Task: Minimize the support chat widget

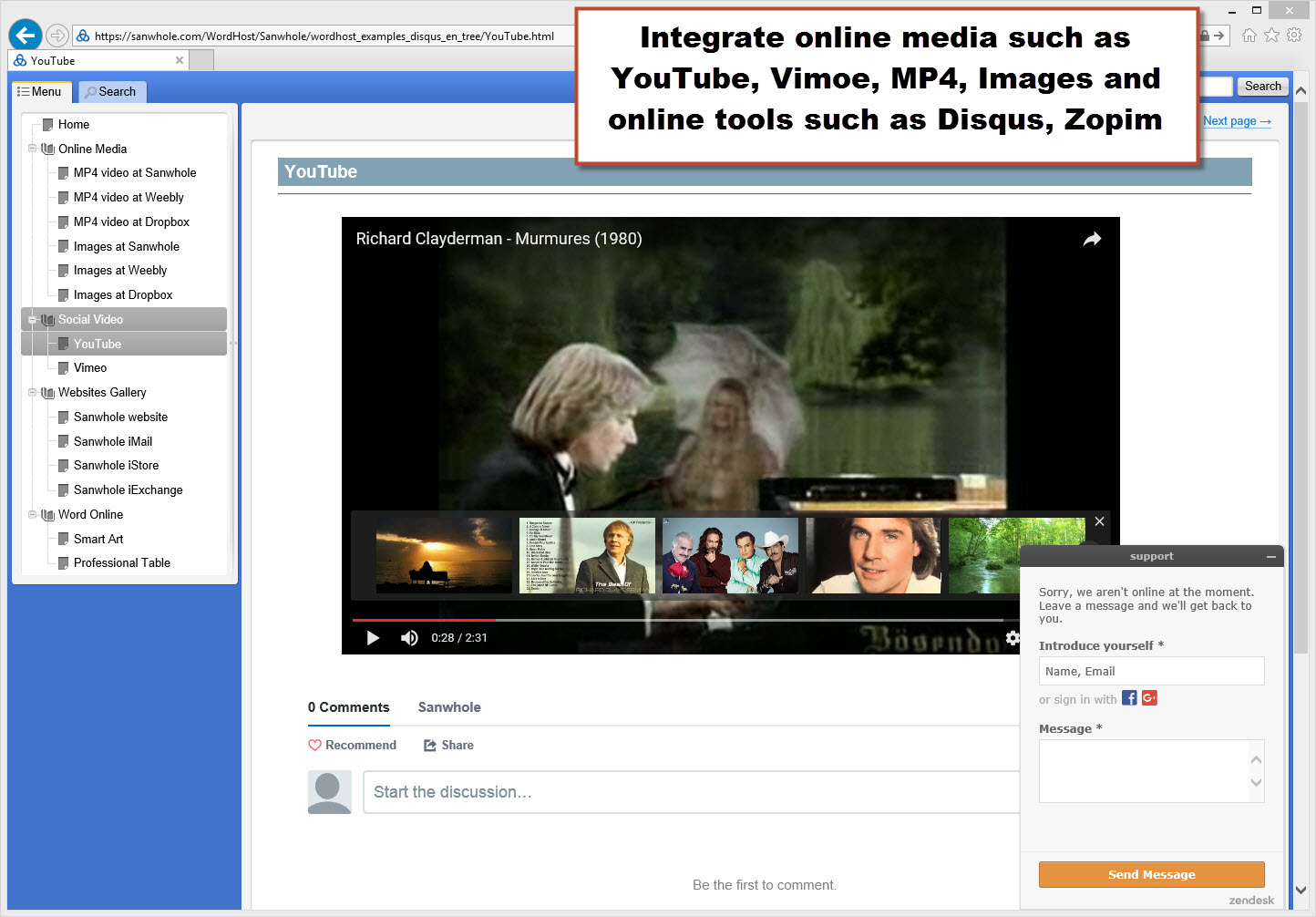Action: [1270, 557]
